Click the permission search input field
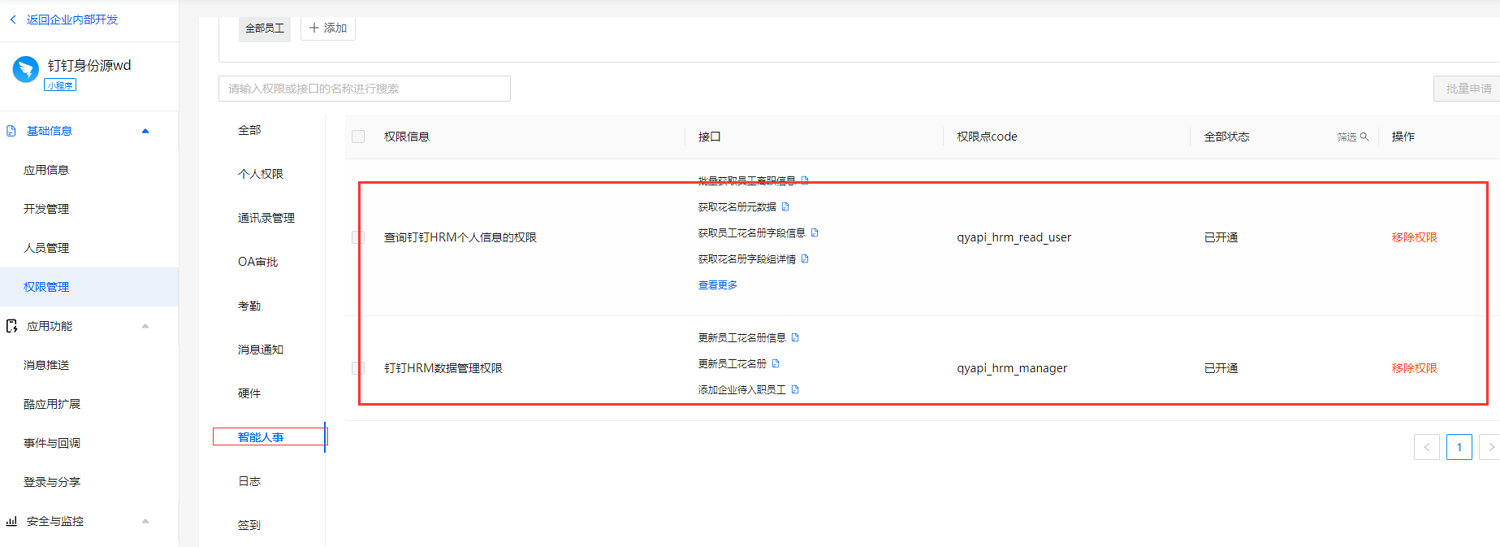Viewport: 1500px width, 547px height. click(x=364, y=88)
